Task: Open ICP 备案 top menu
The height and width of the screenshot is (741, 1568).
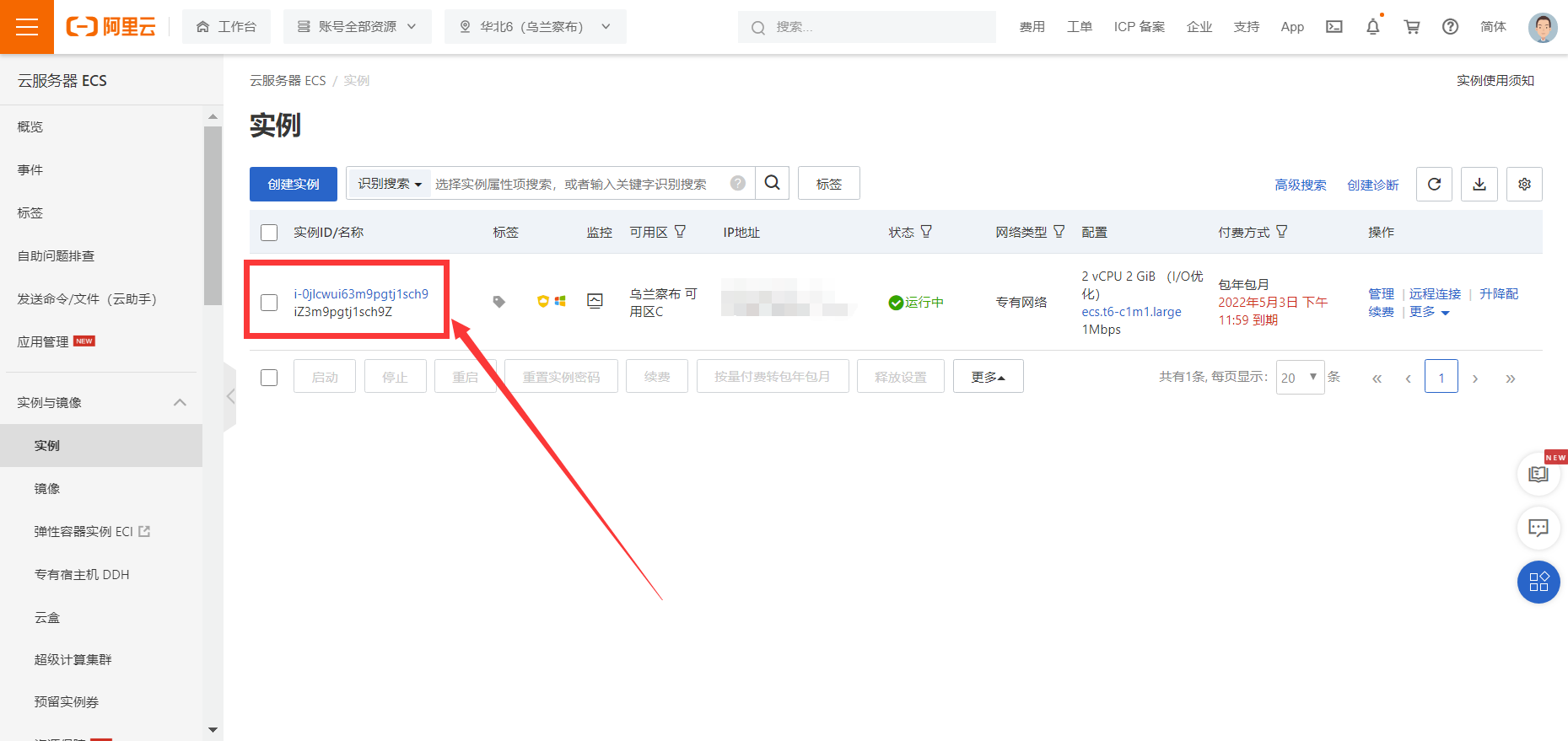Action: click(1139, 27)
